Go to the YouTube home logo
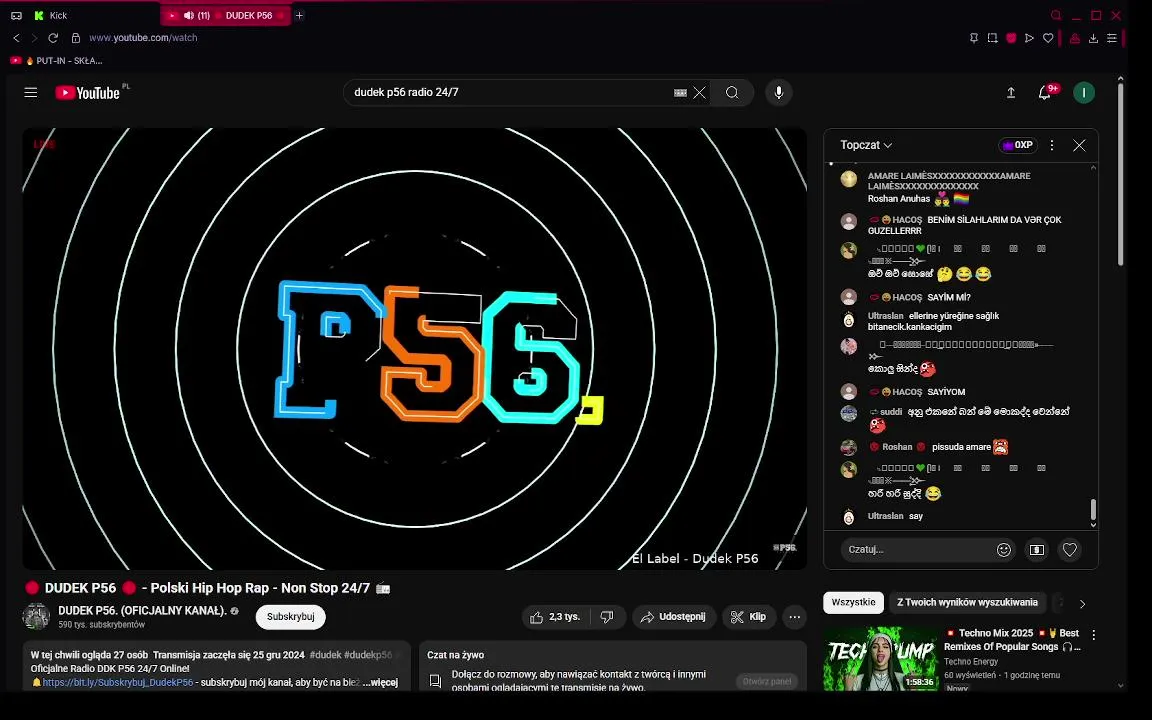The width and height of the screenshot is (1152, 720). pos(87,93)
